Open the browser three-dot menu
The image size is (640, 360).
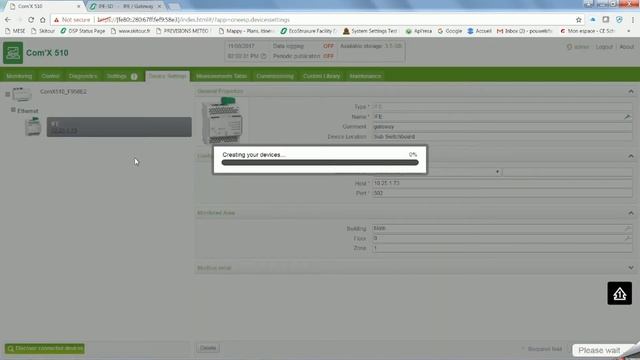pyautogui.click(x=633, y=20)
